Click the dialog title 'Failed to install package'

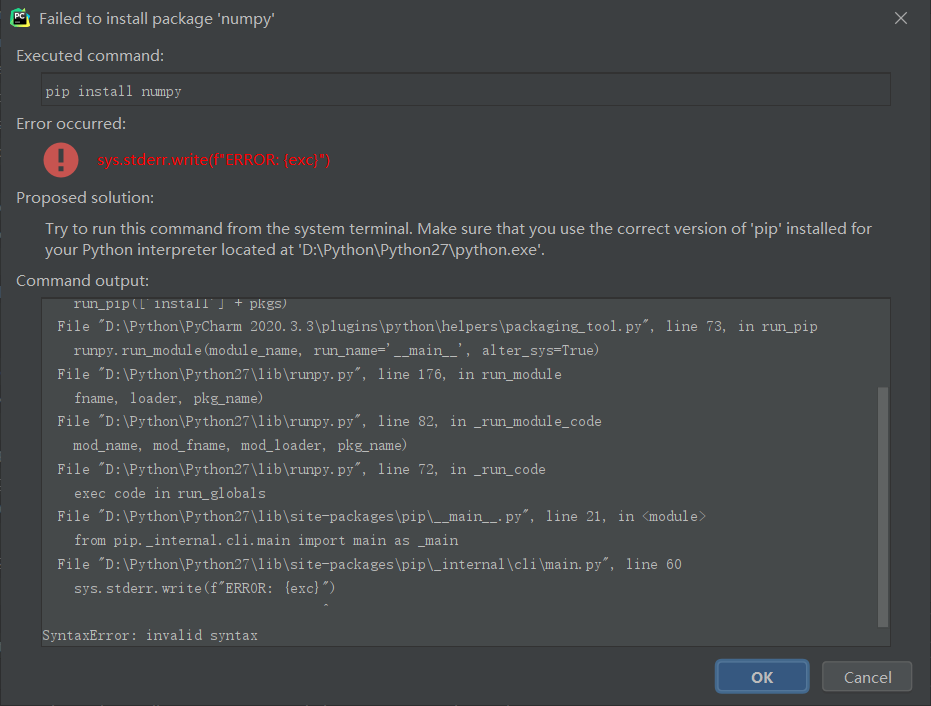pos(157,18)
